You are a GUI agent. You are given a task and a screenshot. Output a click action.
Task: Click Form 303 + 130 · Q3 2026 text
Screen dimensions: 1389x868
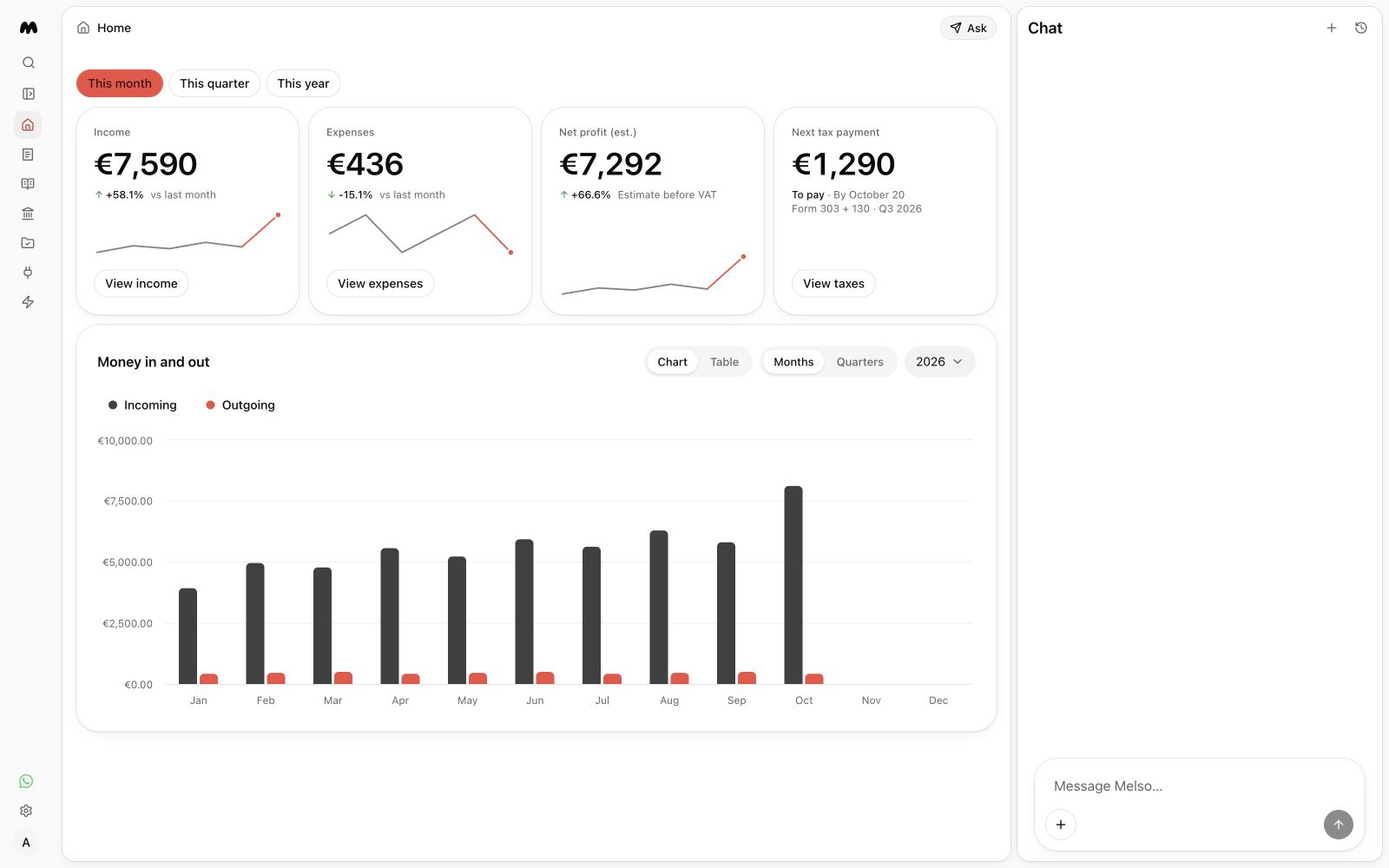click(x=857, y=209)
